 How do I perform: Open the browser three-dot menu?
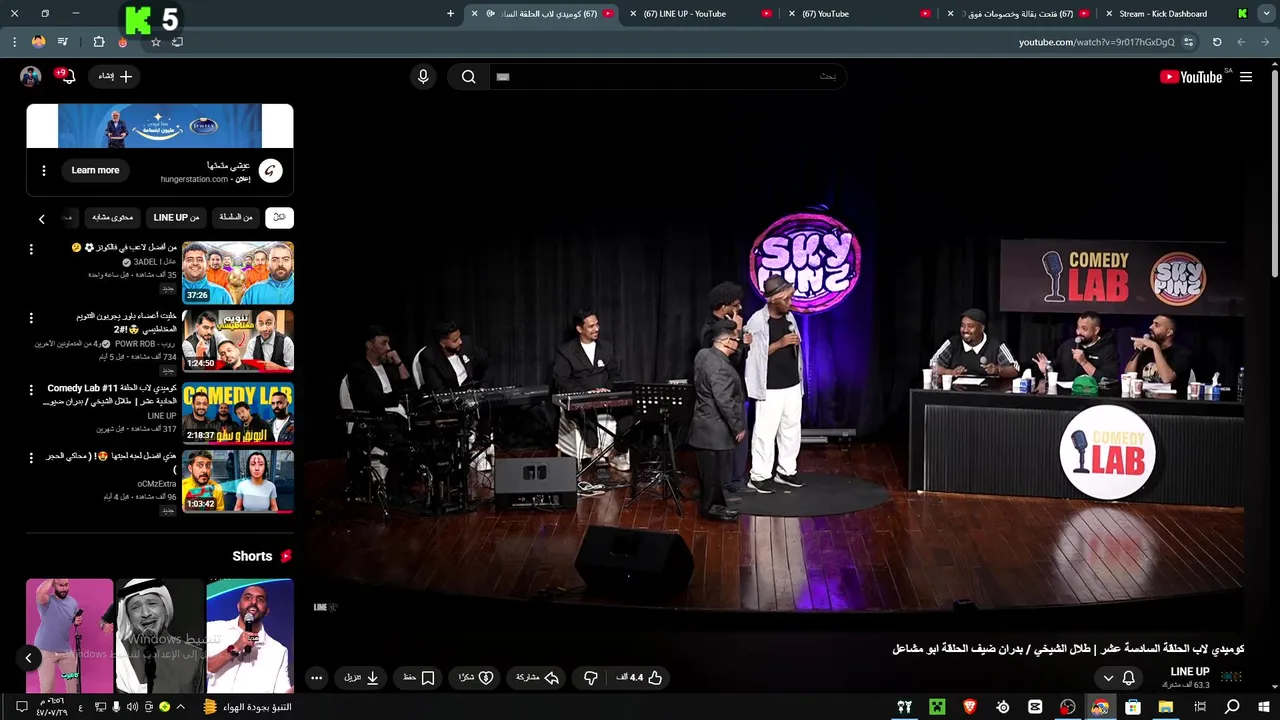click(14, 42)
